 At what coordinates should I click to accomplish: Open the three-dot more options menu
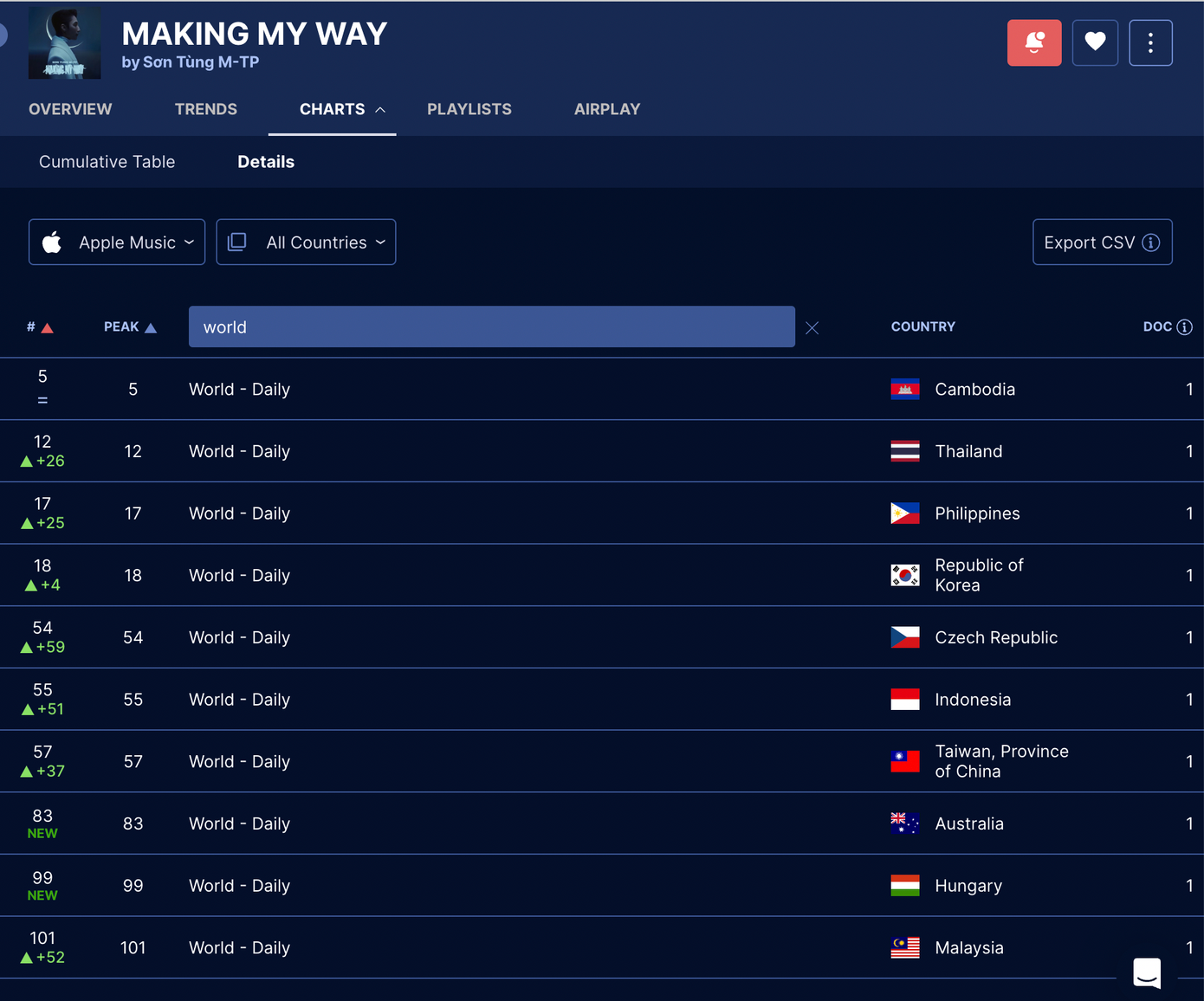coord(1150,42)
